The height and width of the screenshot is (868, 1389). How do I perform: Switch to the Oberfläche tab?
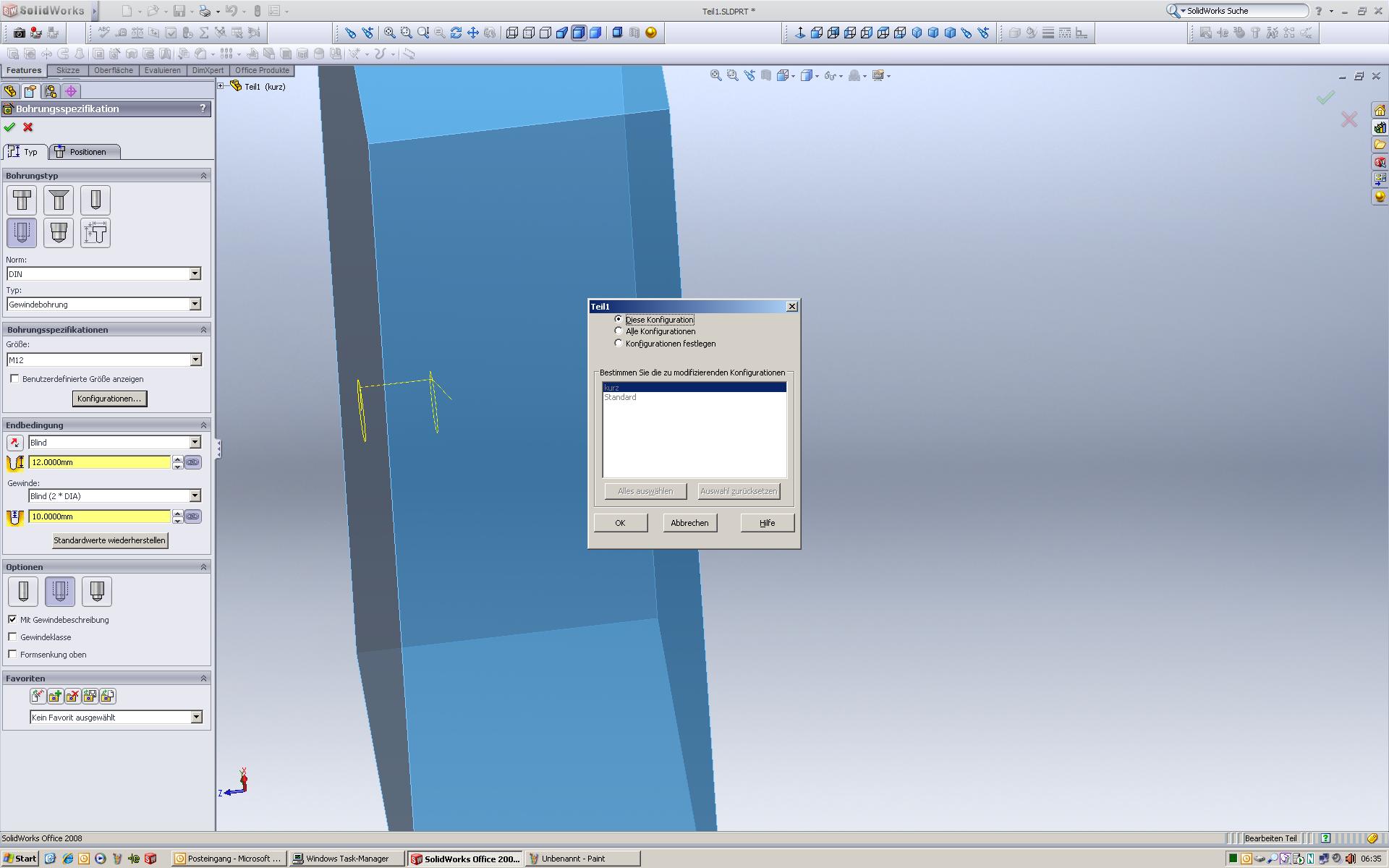[x=114, y=70]
